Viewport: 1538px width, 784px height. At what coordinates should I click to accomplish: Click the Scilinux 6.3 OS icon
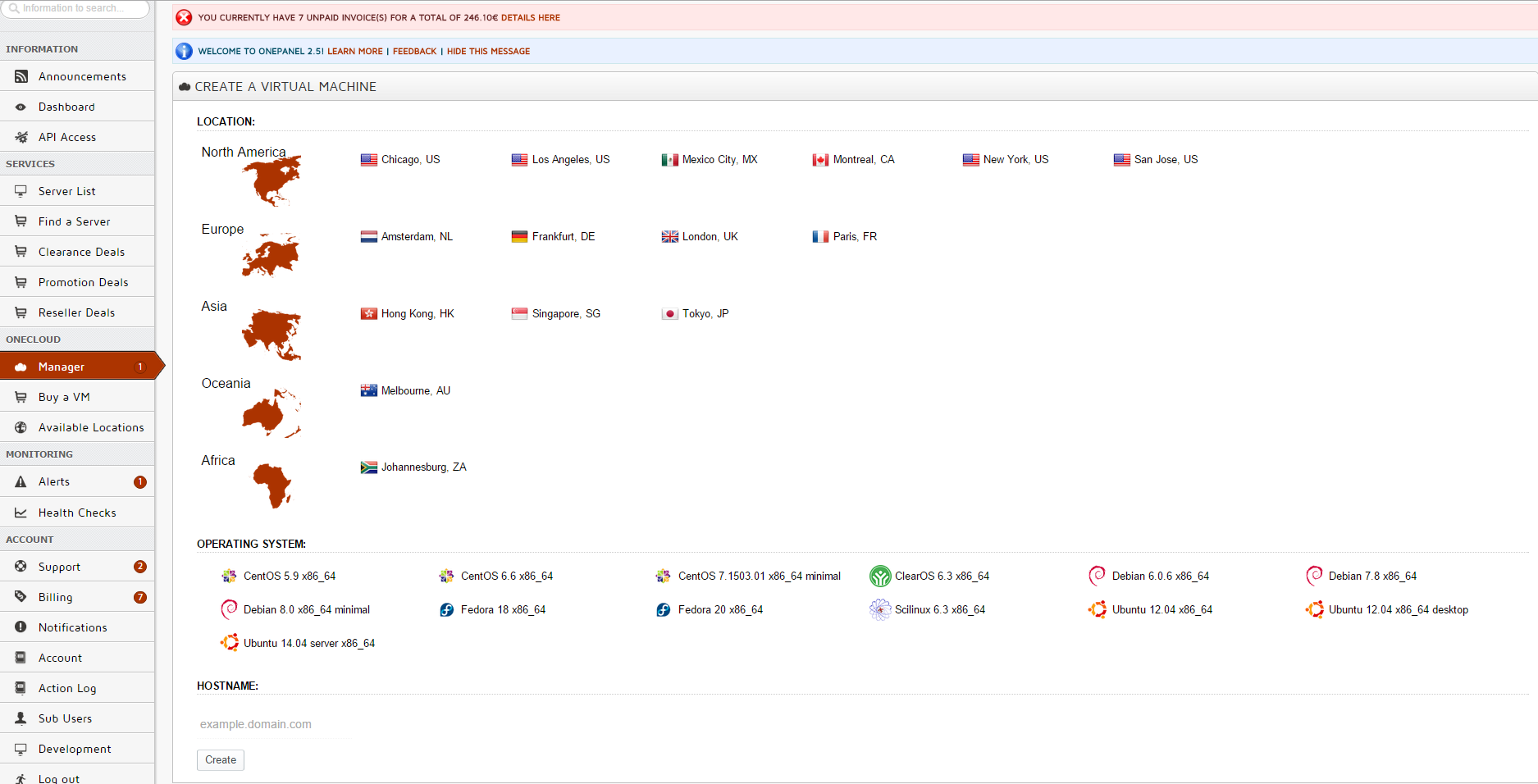(x=880, y=610)
